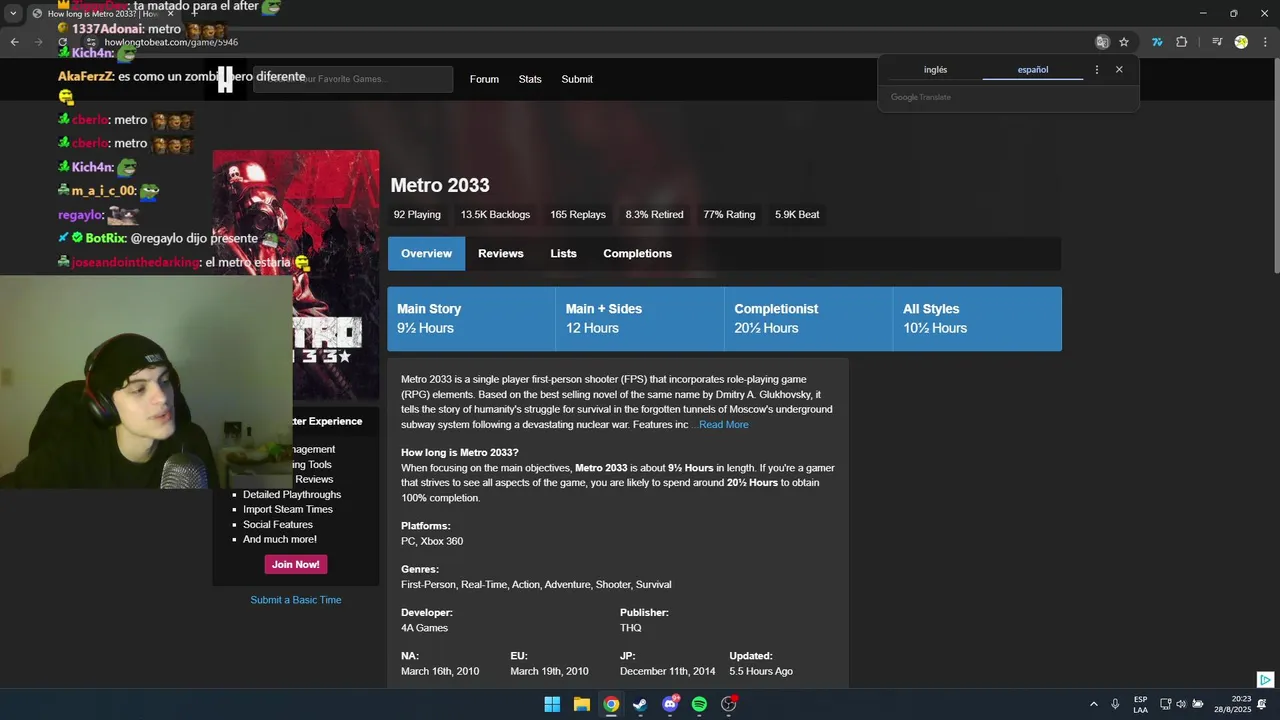This screenshot has width=1280, height=720.
Task: Close the Google Translate popup
Action: [x=1119, y=70]
